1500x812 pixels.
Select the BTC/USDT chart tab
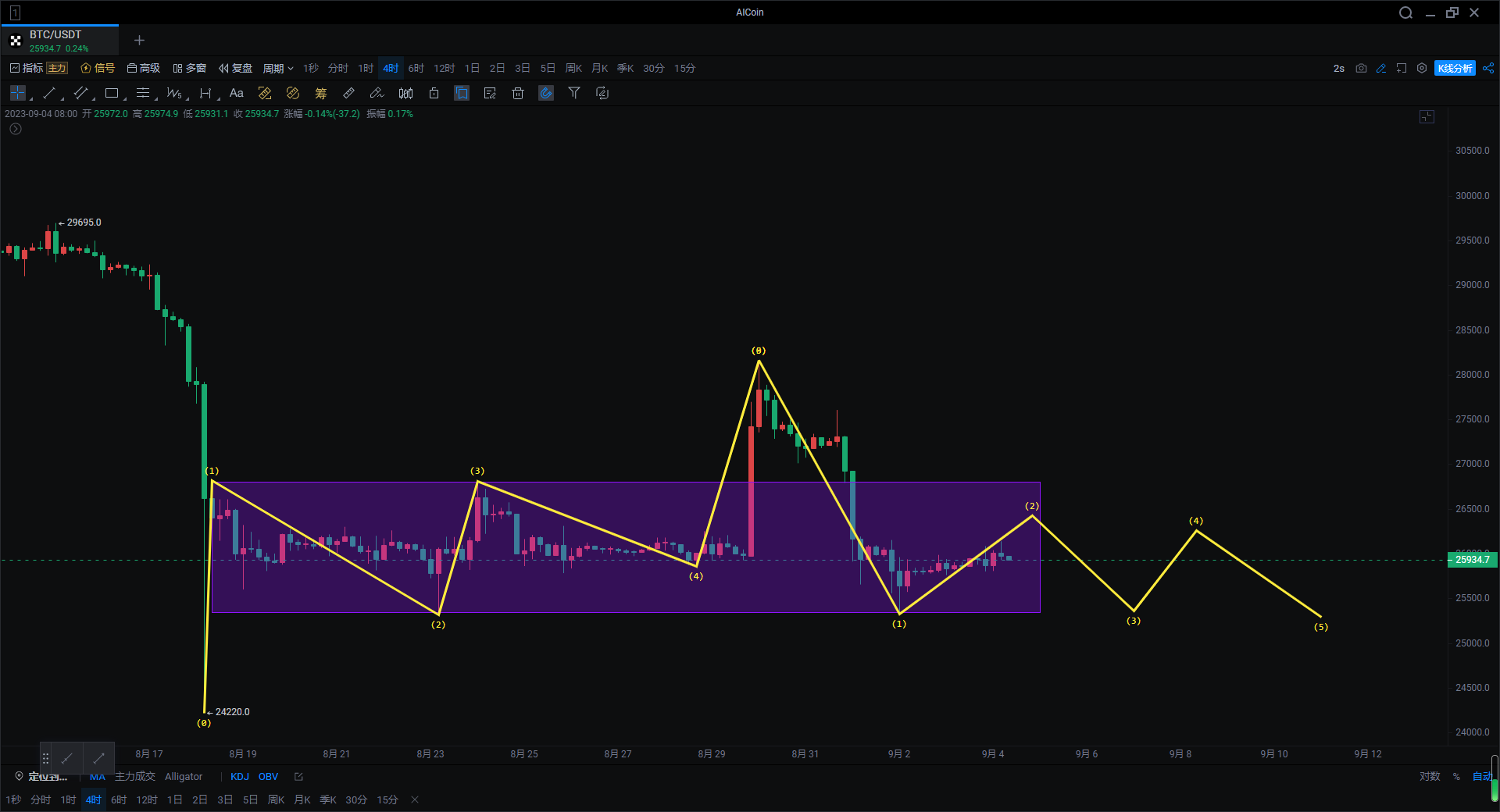[59, 41]
